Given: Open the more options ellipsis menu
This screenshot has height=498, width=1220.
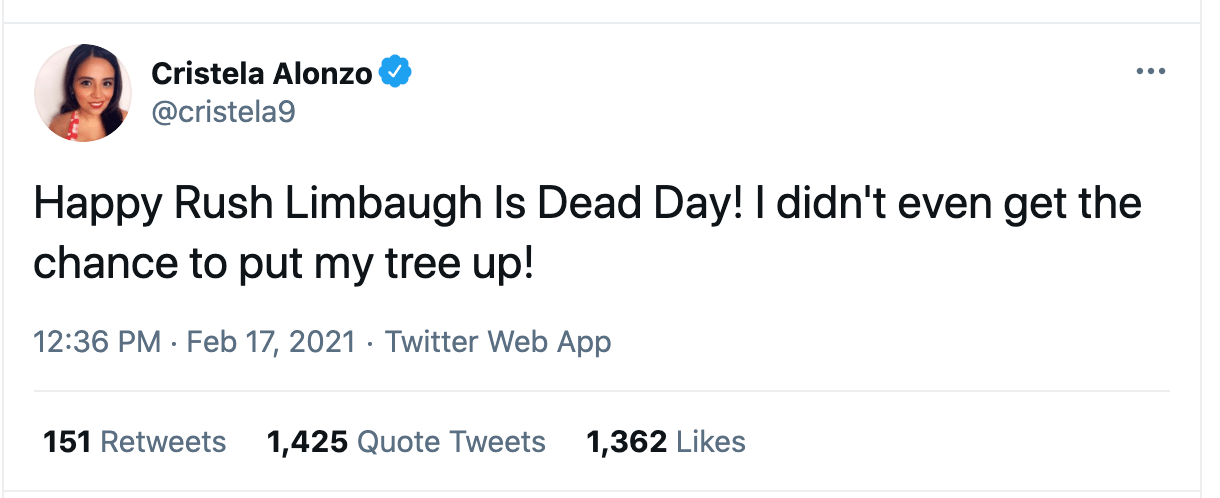Looking at the screenshot, I should click(1151, 72).
